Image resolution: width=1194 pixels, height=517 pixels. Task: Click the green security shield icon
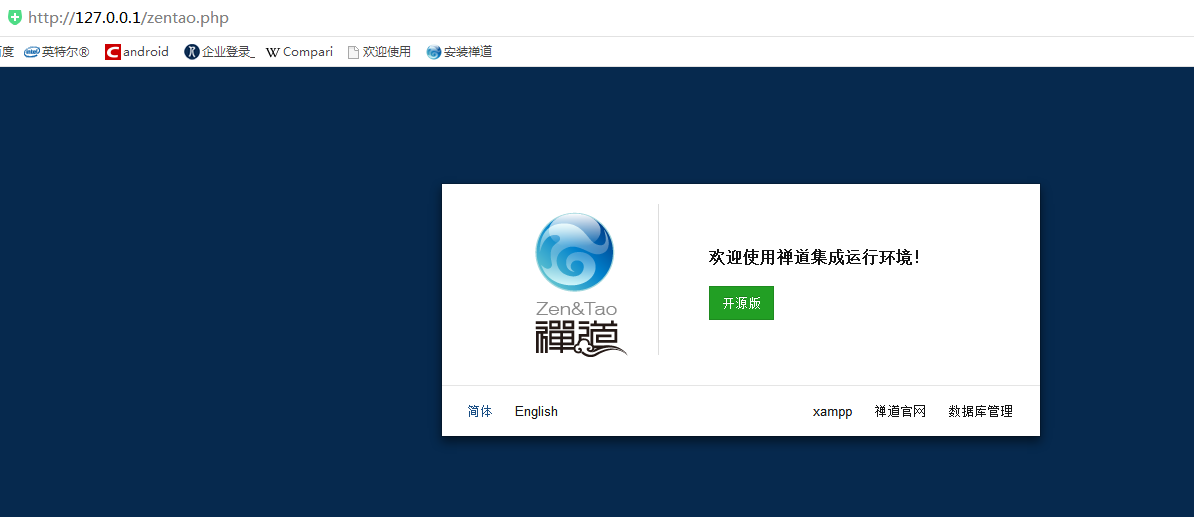[14, 17]
